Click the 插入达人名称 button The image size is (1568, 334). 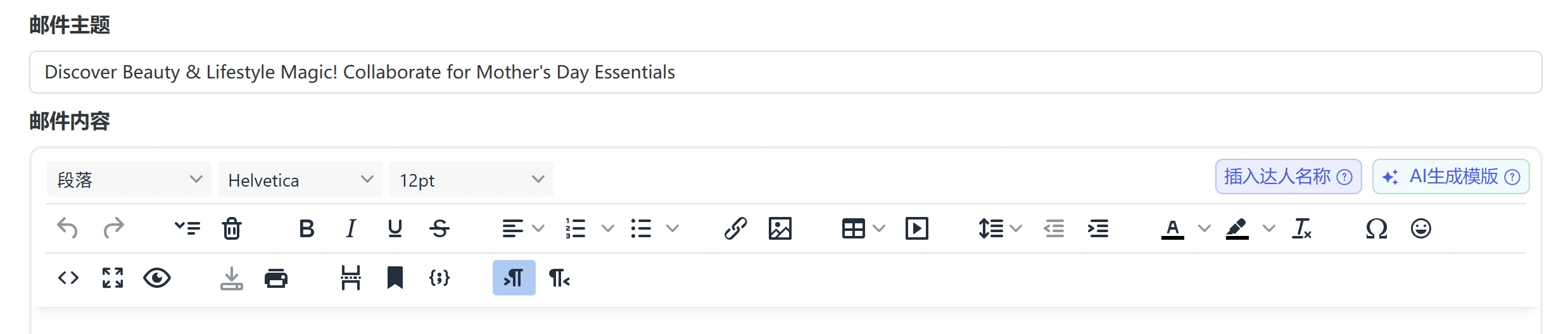pos(1287,176)
